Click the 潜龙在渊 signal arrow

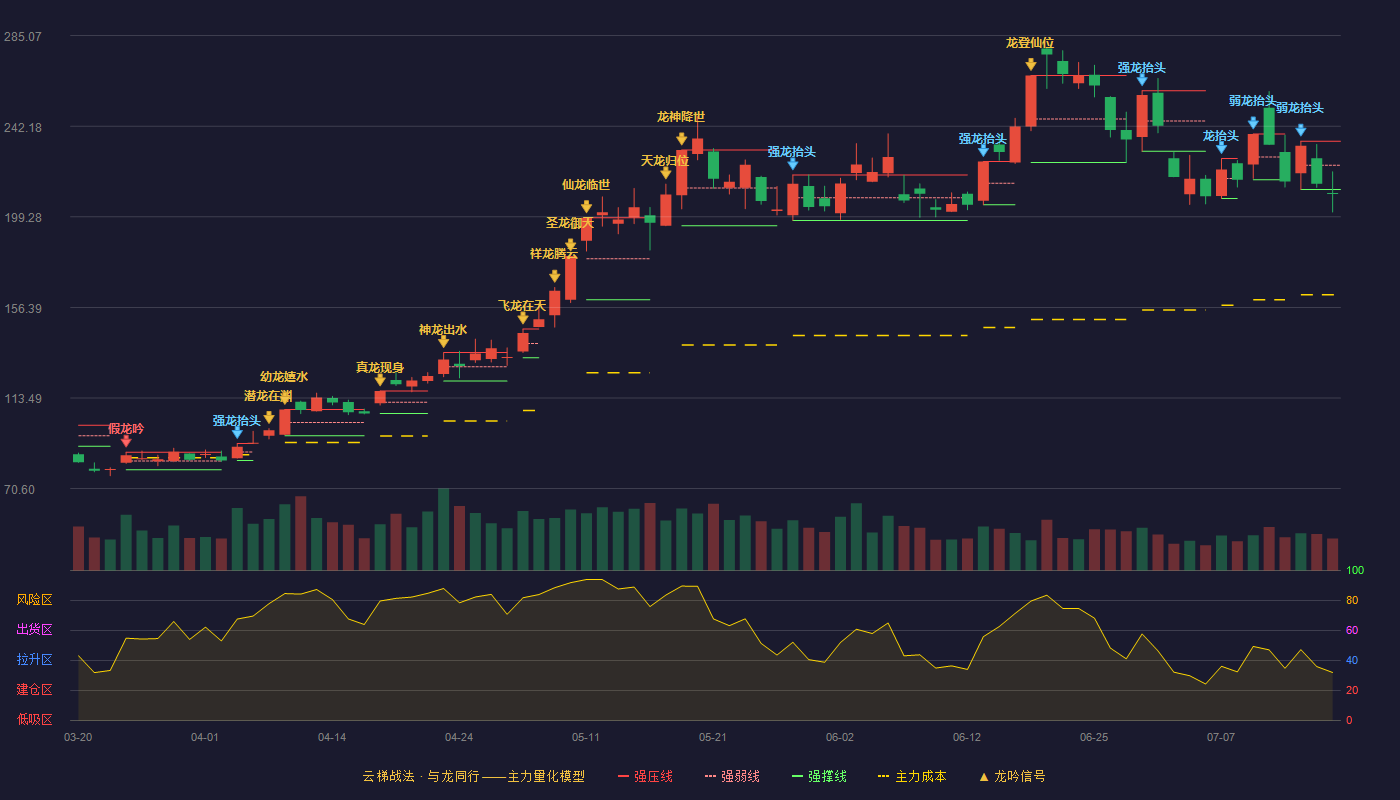coord(269,417)
